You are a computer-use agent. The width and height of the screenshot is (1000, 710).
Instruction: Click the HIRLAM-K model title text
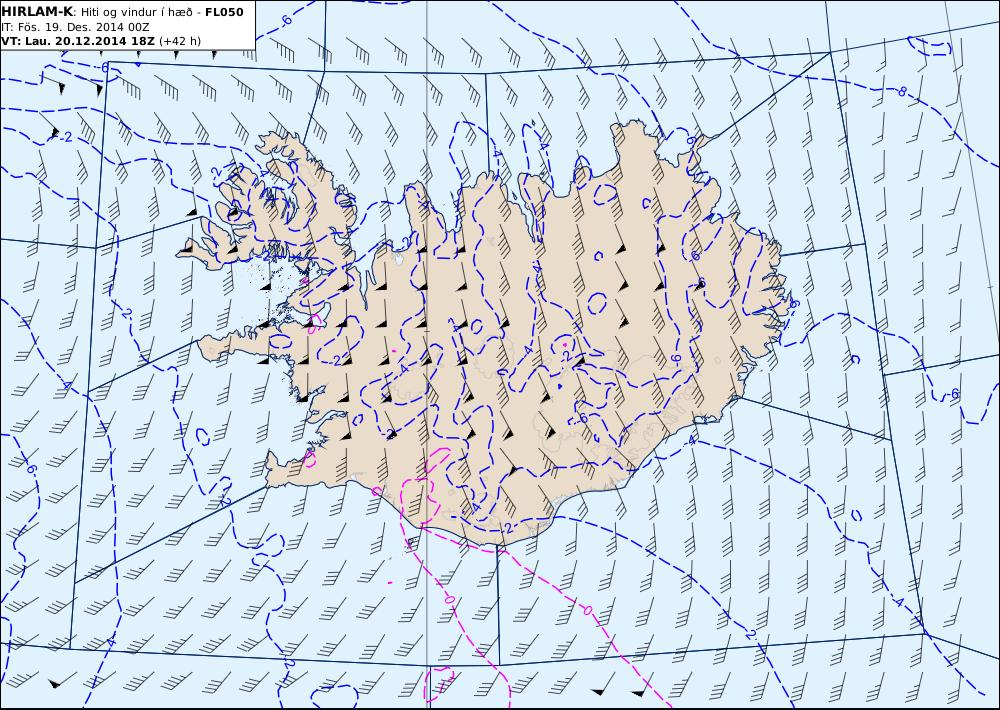[x=38, y=12]
